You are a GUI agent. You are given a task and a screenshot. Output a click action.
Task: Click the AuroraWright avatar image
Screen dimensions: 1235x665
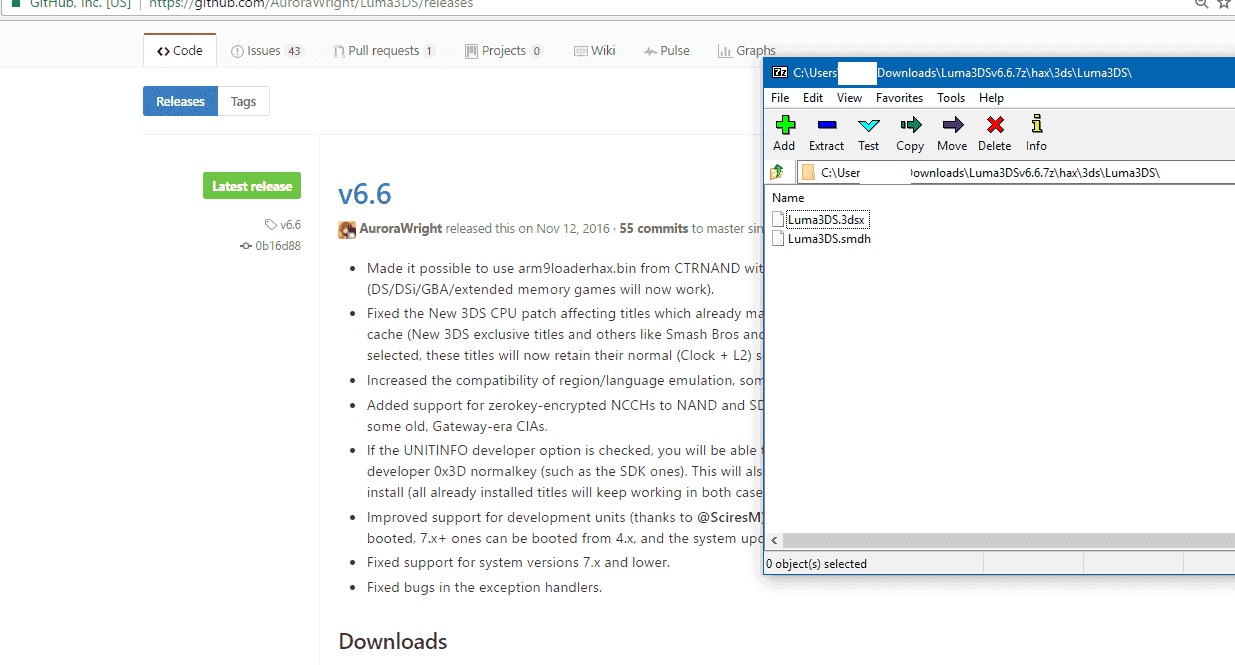click(x=347, y=229)
